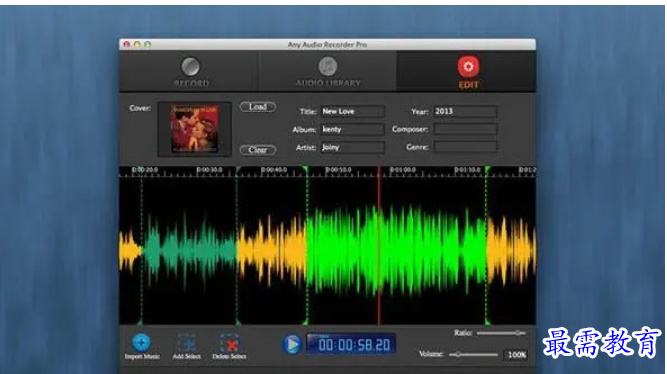Edit the Title field 'New Love'
This screenshot has width=667, height=374.
point(353,111)
